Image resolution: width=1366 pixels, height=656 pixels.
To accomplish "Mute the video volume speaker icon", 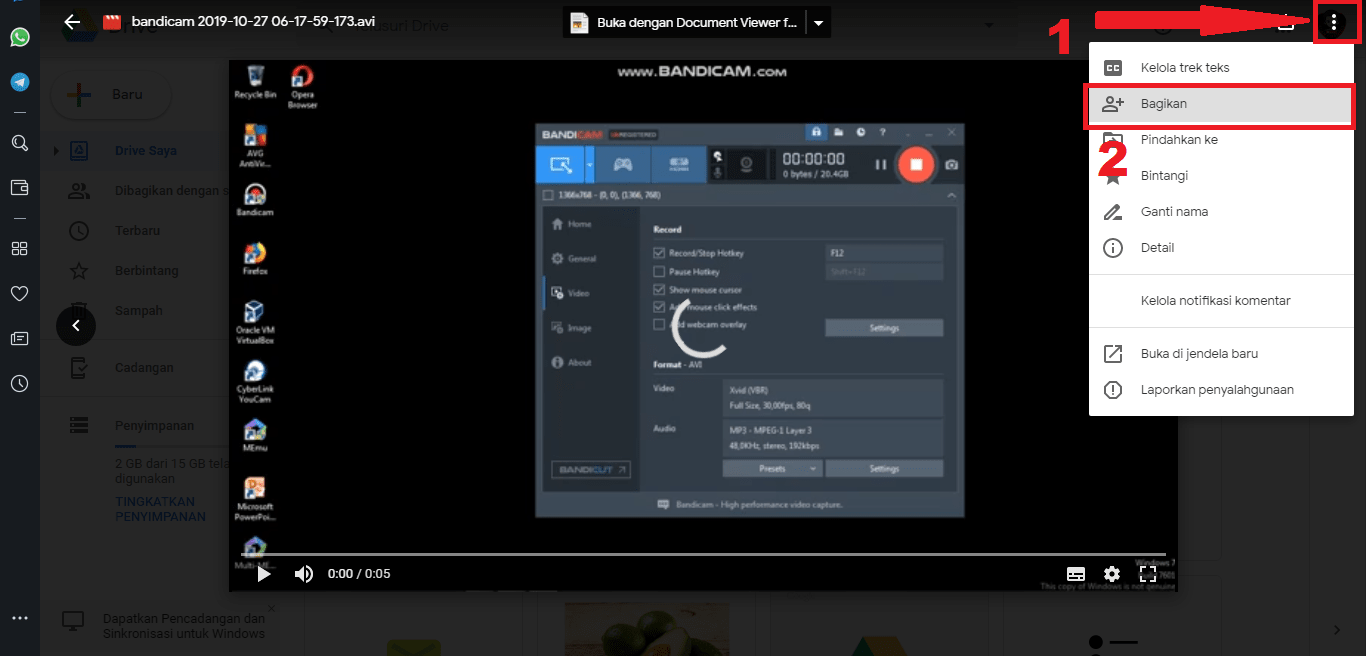I will tap(304, 574).
